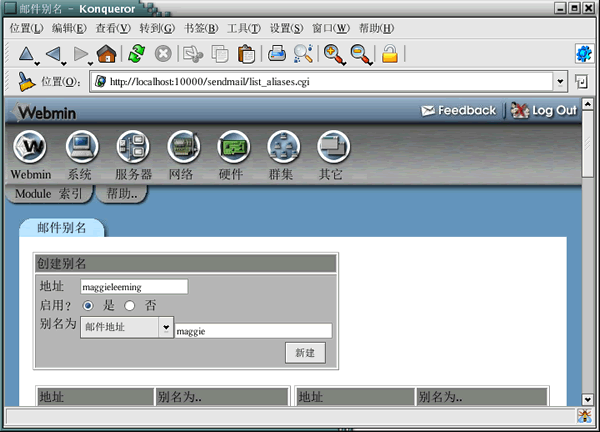Open the 硬件 category icon
This screenshot has height=432, width=600.
point(233,147)
